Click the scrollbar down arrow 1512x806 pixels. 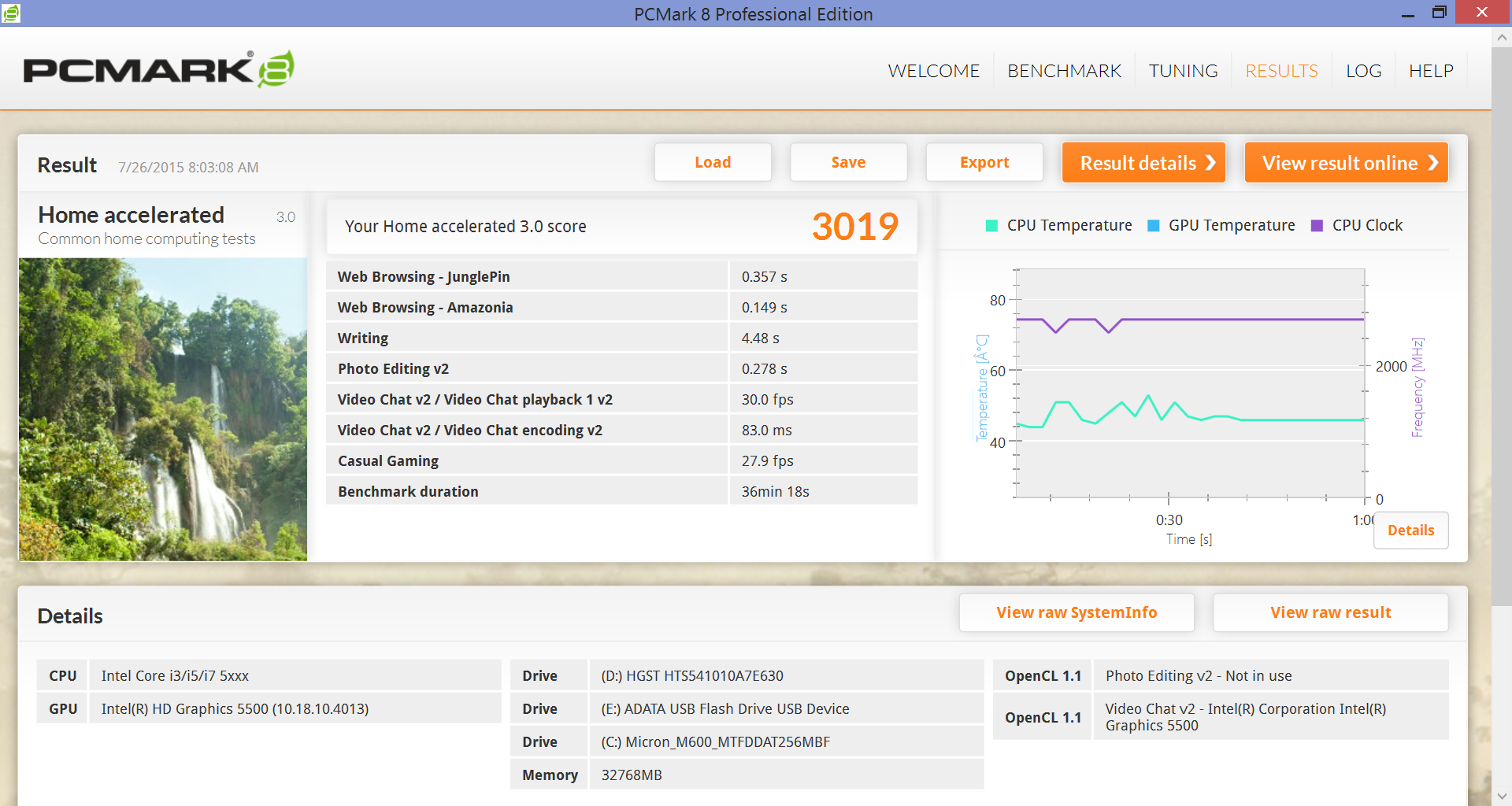point(1502,796)
